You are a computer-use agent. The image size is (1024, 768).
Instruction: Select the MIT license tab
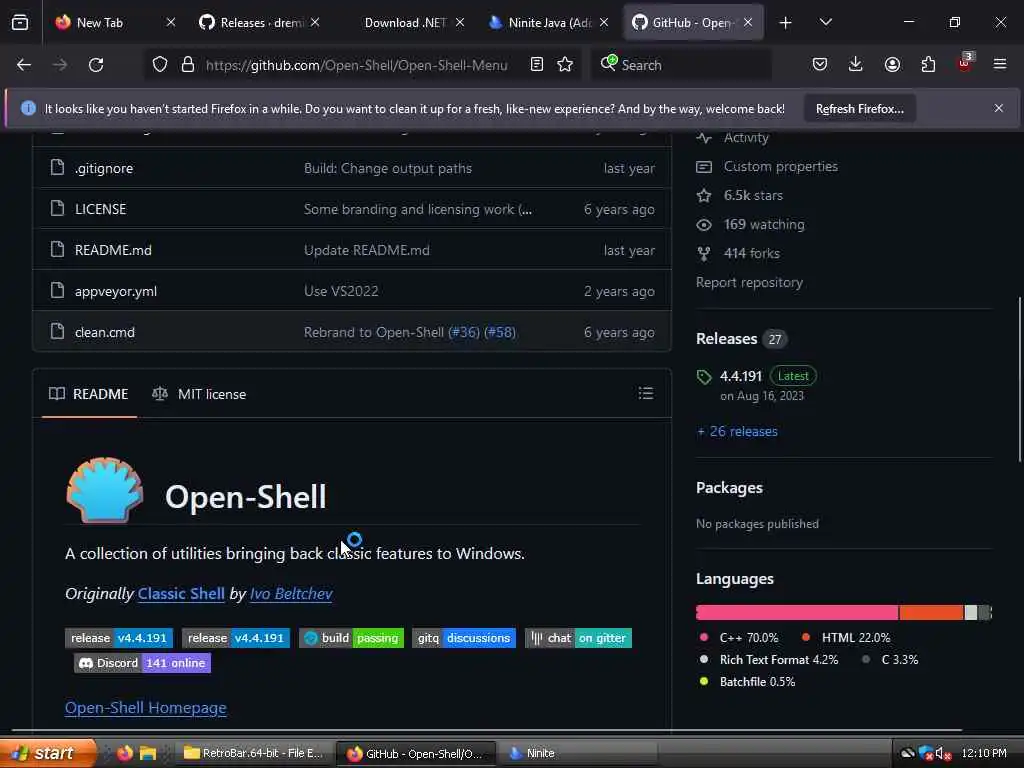pyautogui.click(x=199, y=394)
